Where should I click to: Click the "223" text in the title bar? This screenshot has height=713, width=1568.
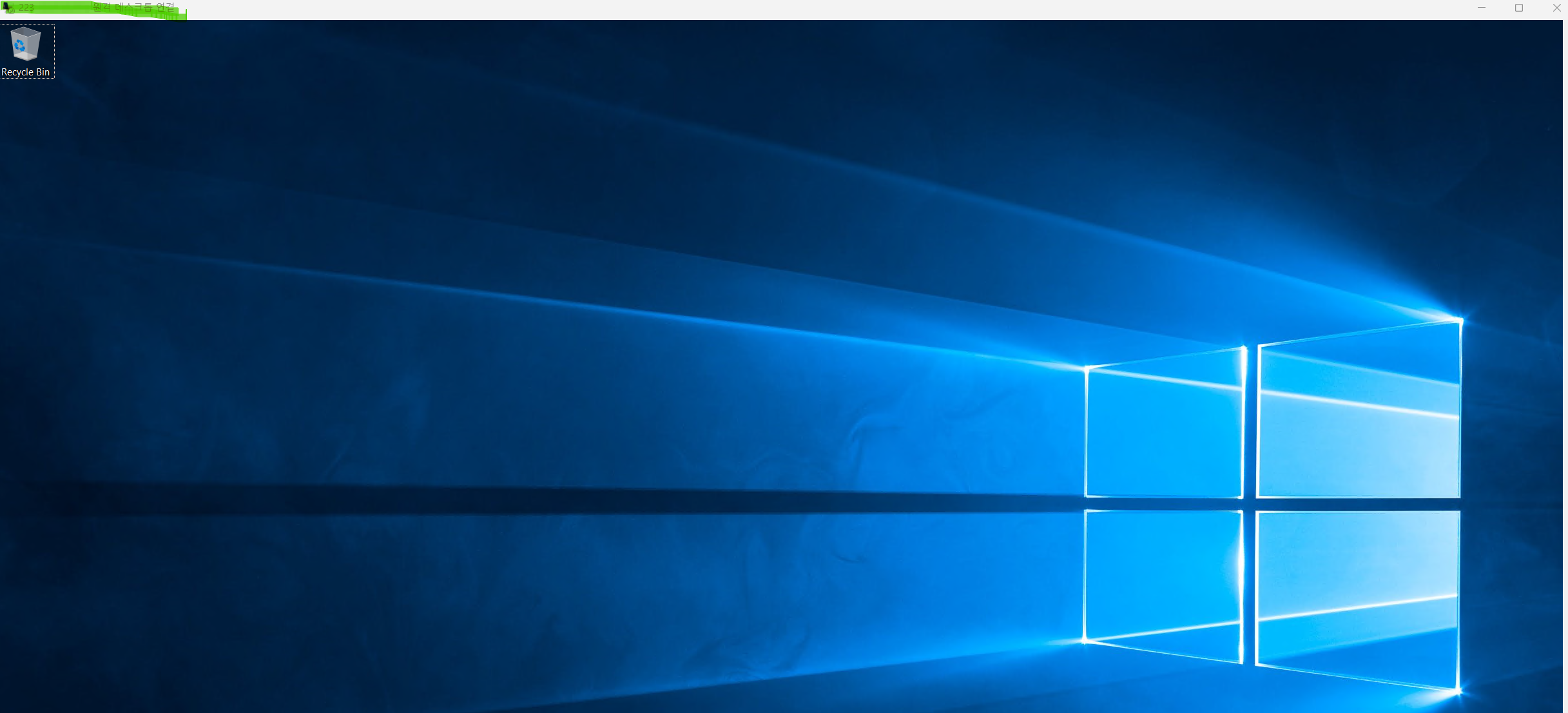pos(26,8)
